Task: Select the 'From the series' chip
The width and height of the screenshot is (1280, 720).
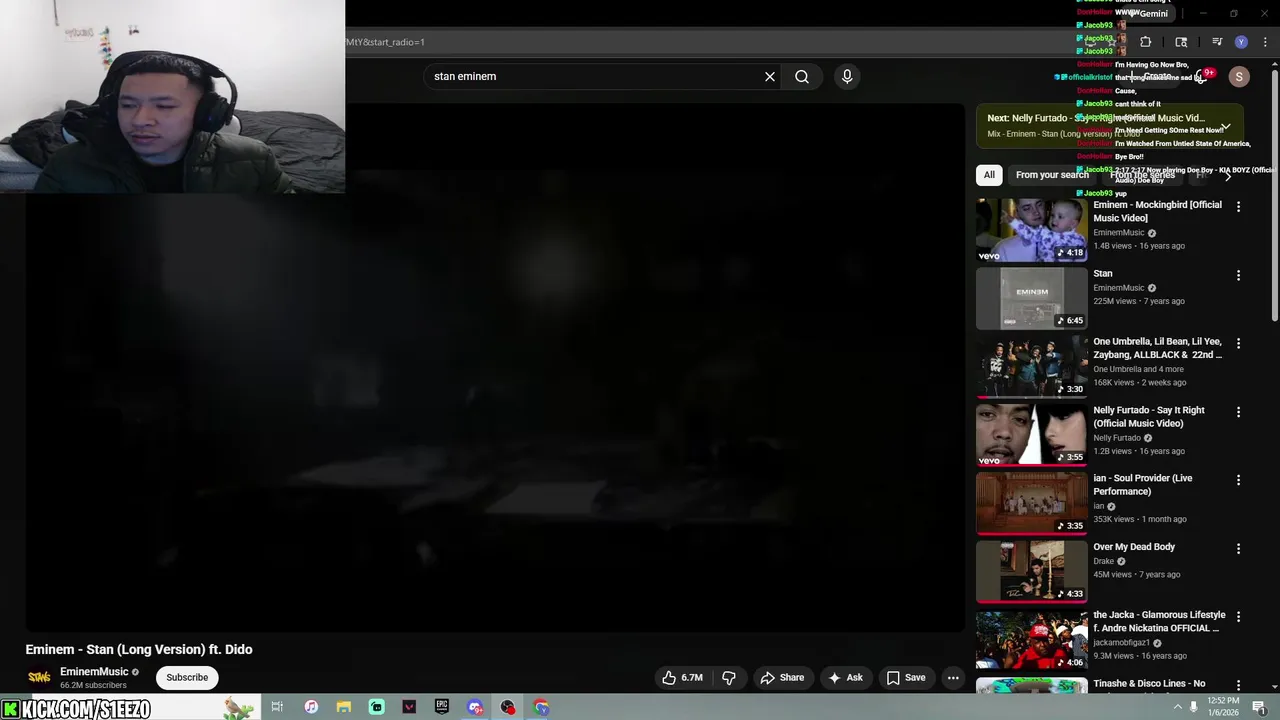Action: 1142,175
